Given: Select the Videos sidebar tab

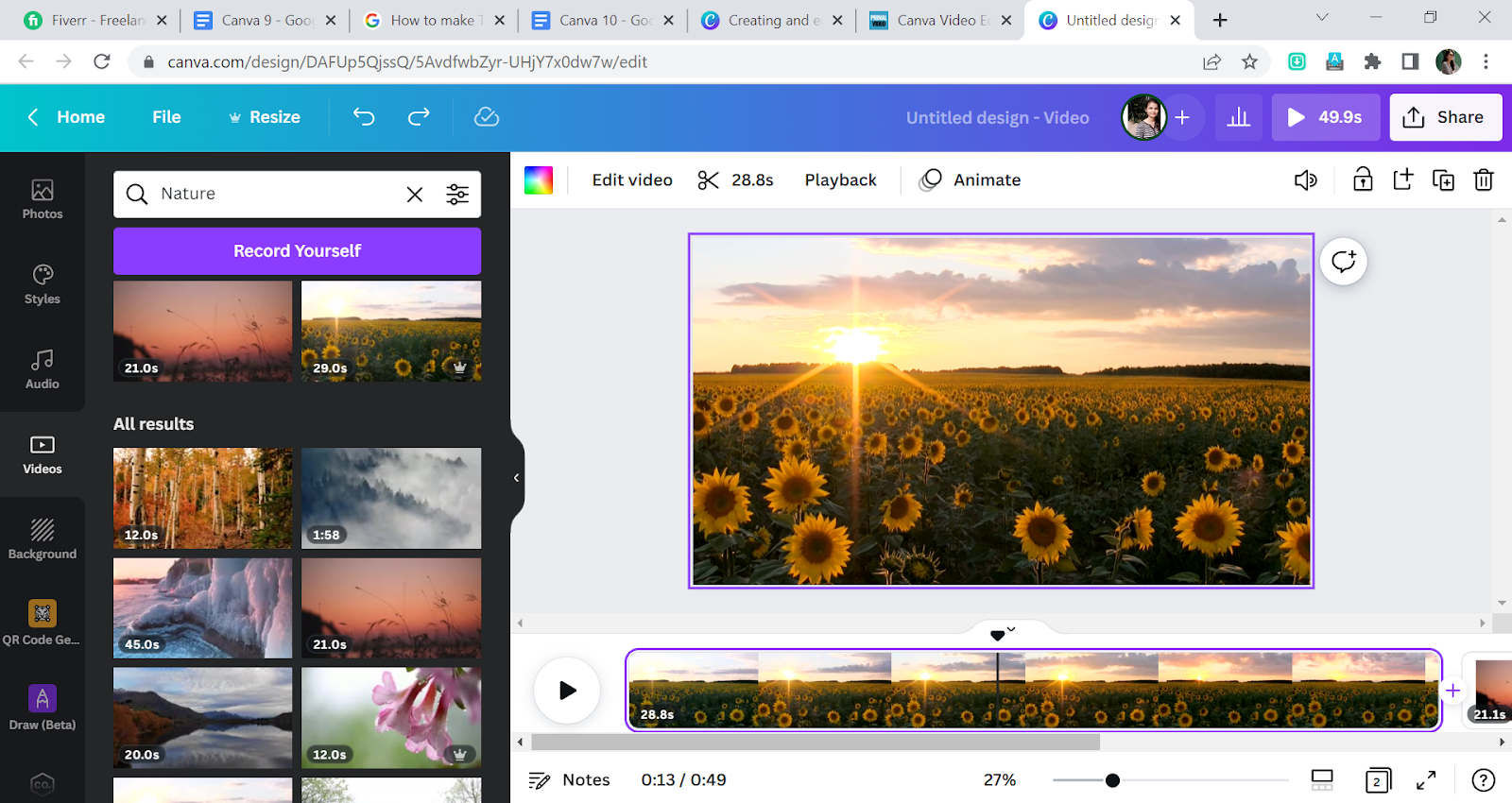Looking at the screenshot, I should (43, 454).
